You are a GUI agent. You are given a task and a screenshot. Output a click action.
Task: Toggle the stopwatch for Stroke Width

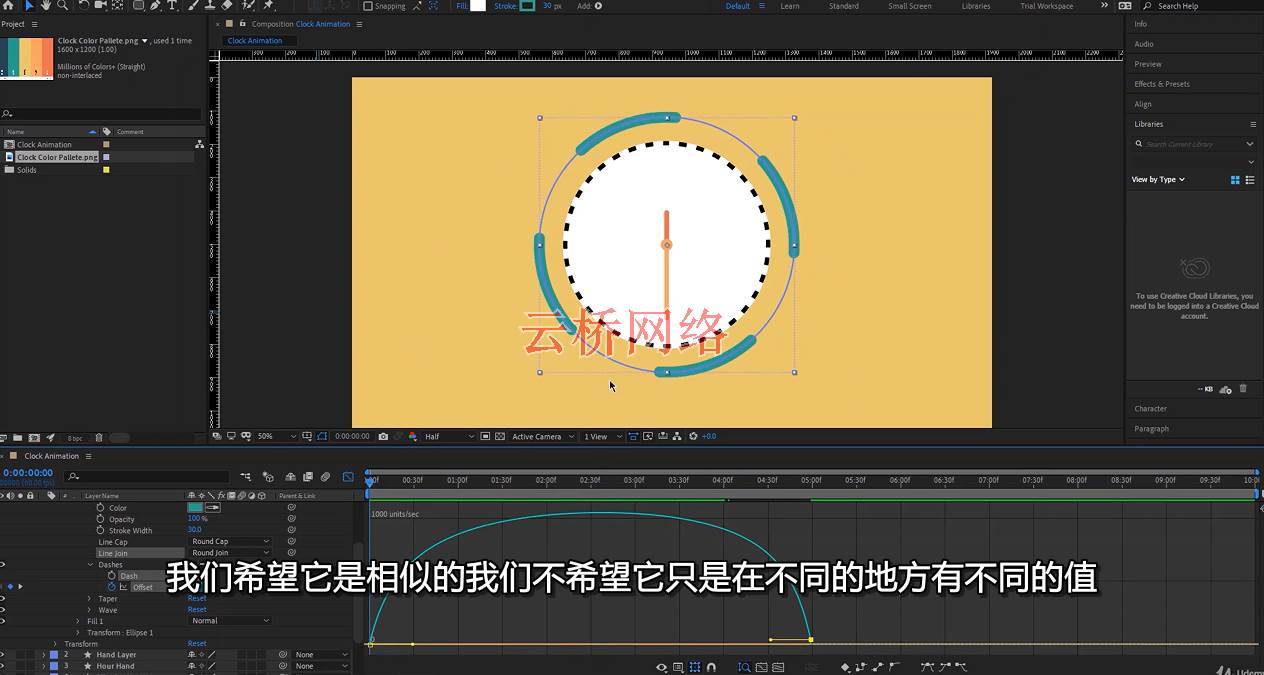(100, 531)
